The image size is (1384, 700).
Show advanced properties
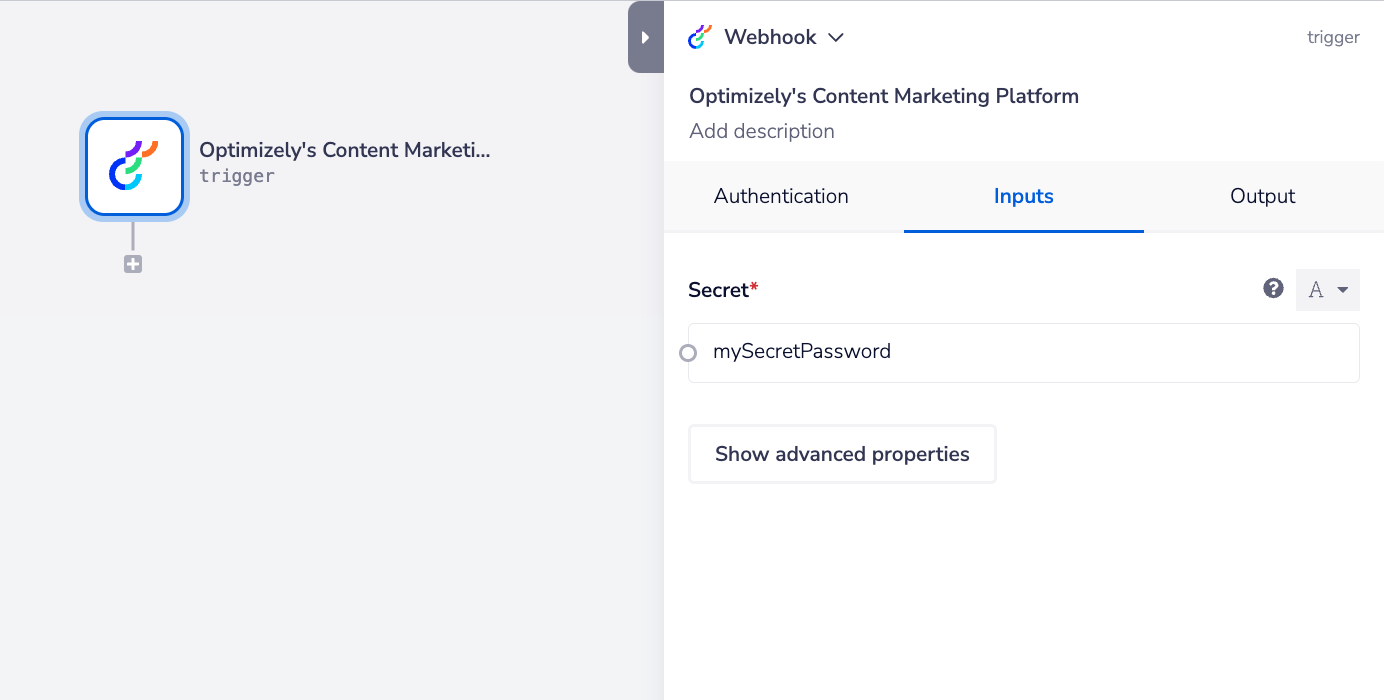842,454
